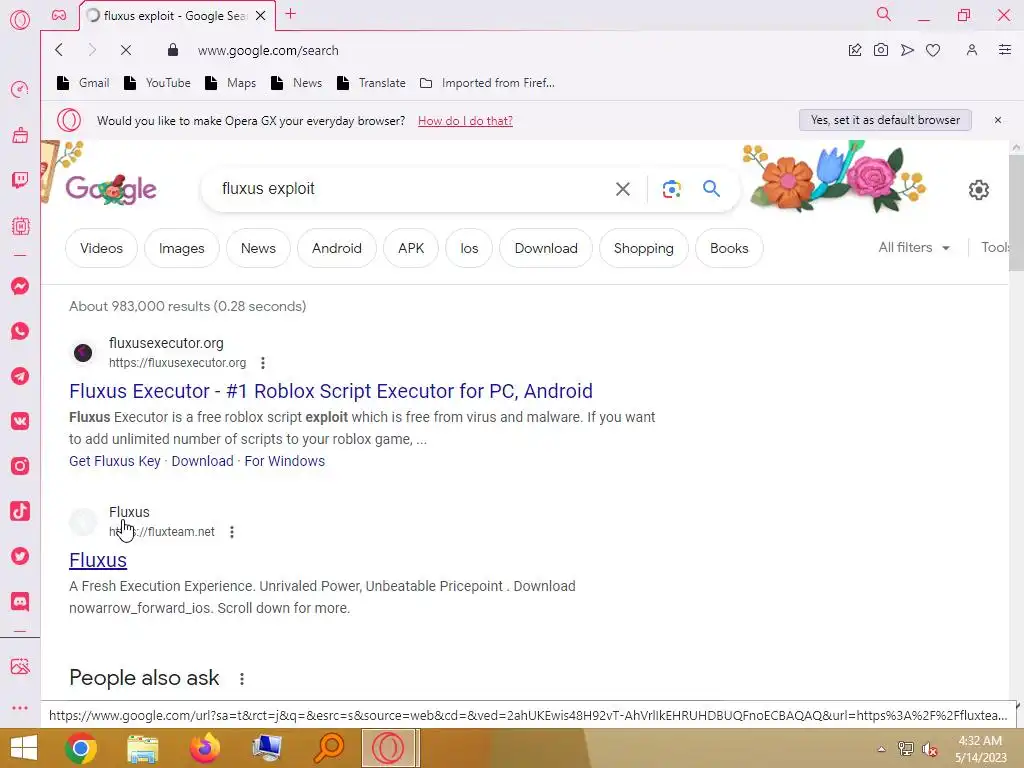Open Fluxus Executor #1 Roblox Script result

pyautogui.click(x=331, y=391)
